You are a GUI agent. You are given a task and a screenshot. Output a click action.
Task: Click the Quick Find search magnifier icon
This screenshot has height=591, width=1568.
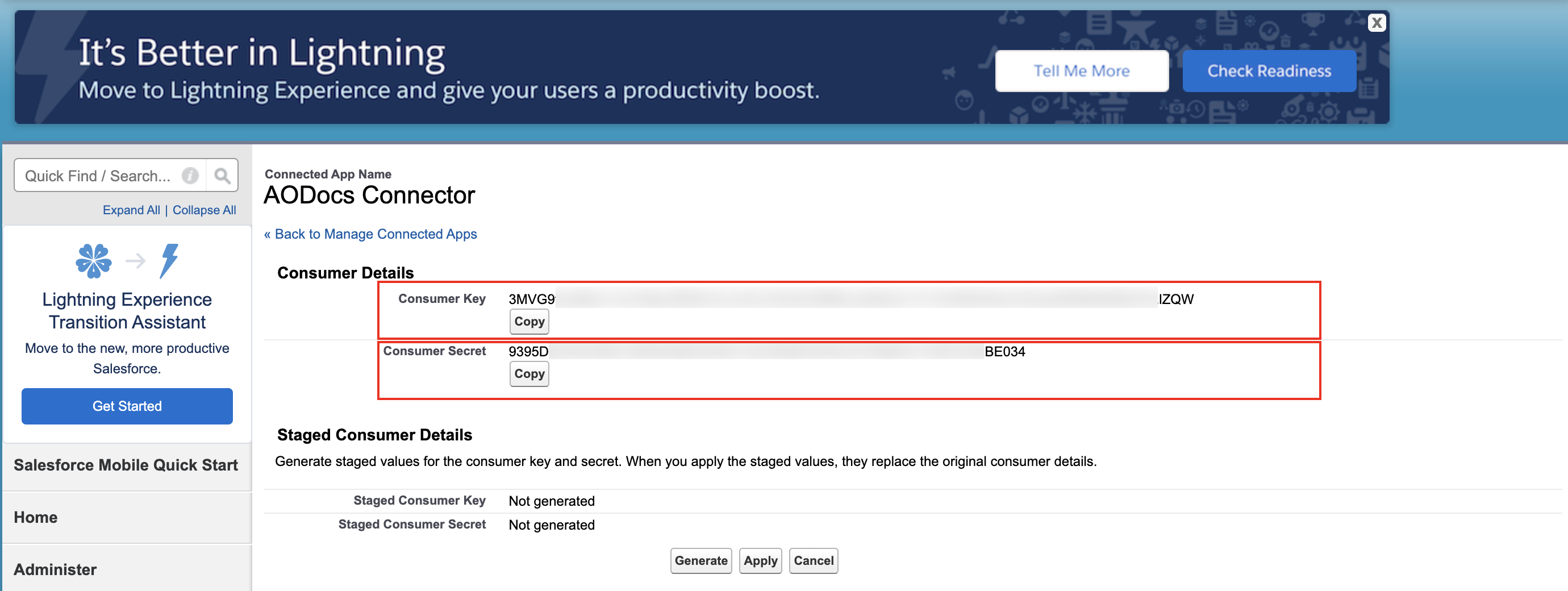point(222,176)
